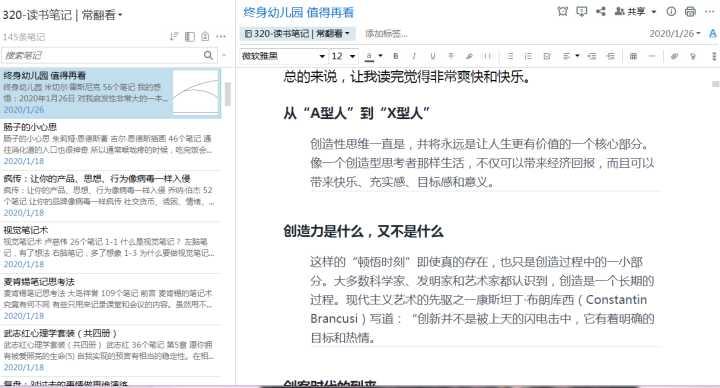Expand the small arrow beside search box
The image size is (720, 388).
(x=224, y=55)
